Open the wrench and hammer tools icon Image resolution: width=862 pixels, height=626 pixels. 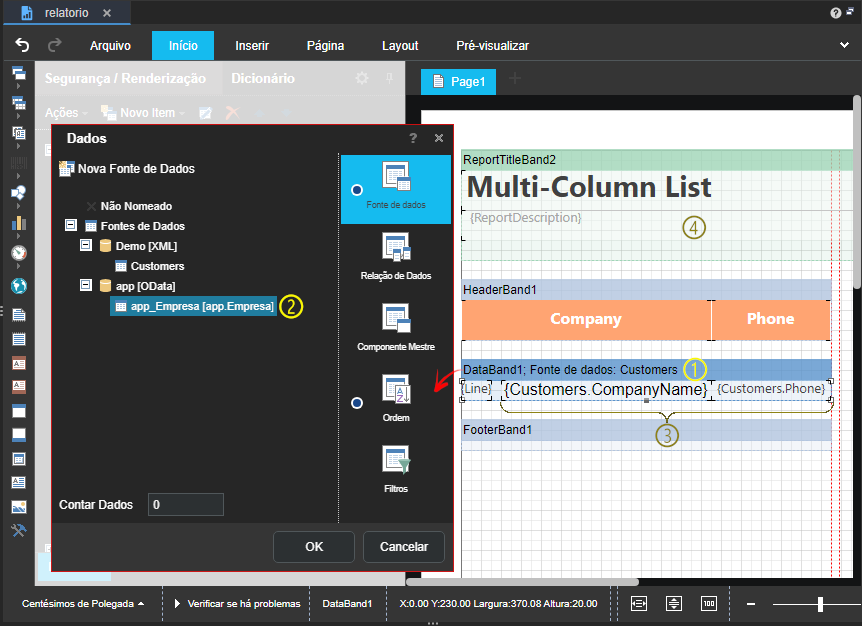[19, 530]
